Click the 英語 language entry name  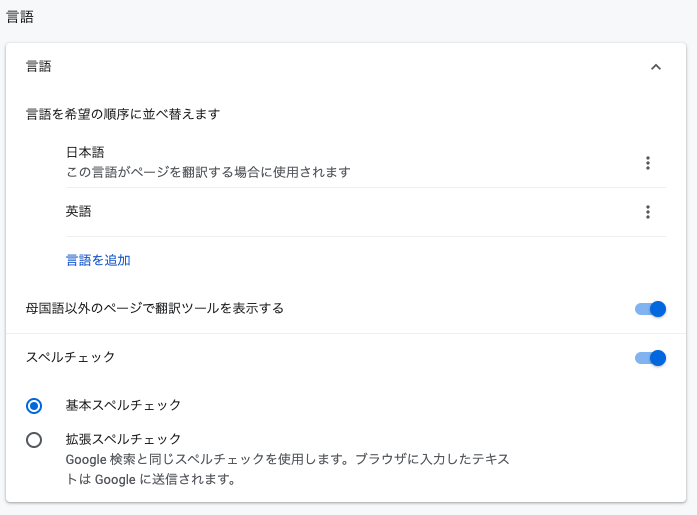[x=78, y=211]
